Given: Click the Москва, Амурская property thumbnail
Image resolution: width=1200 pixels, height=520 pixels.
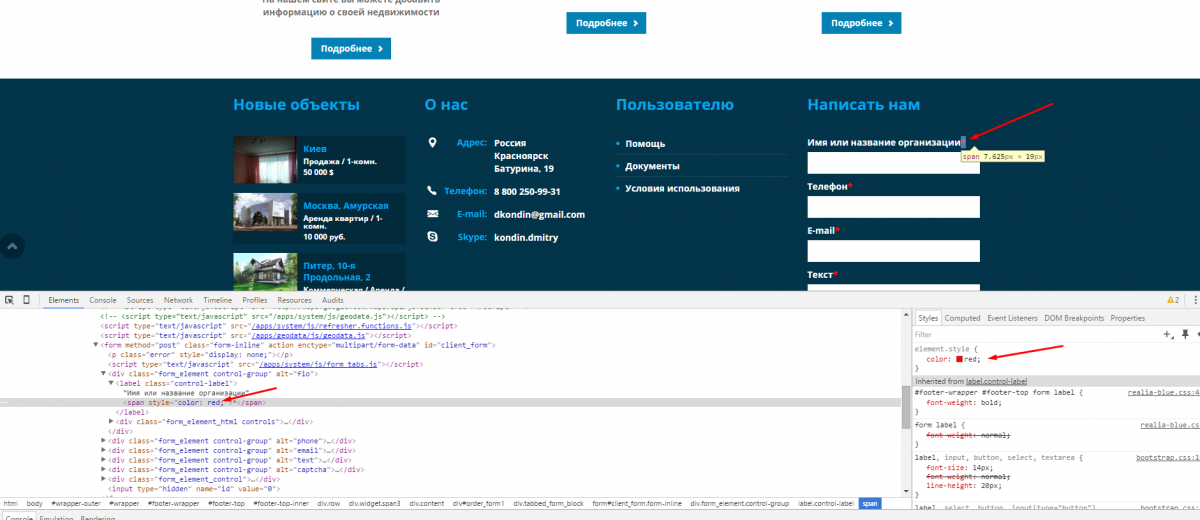Looking at the screenshot, I should (x=265, y=217).
